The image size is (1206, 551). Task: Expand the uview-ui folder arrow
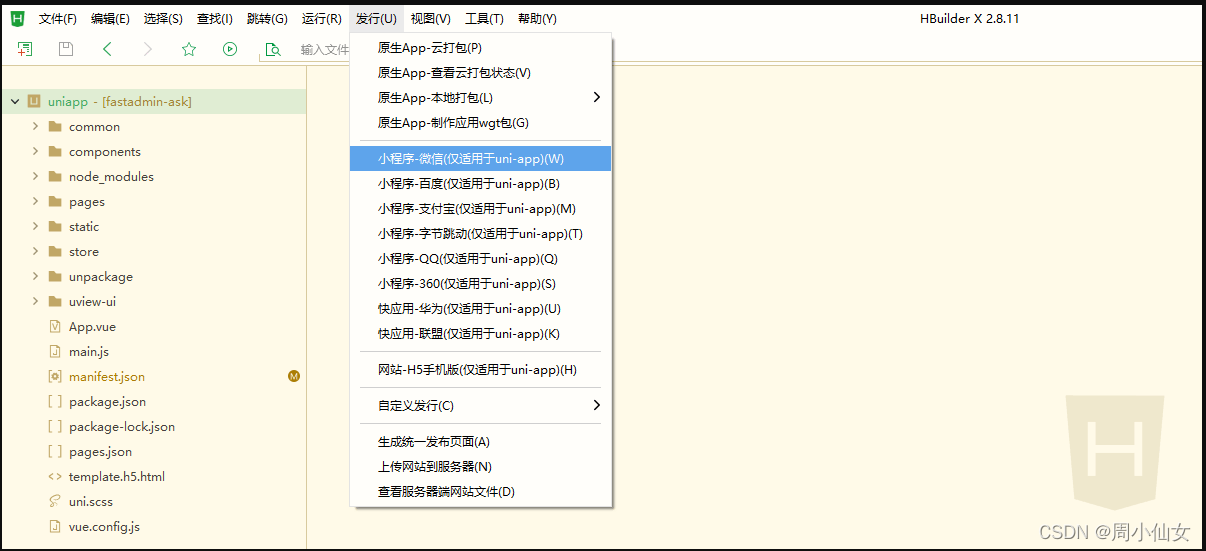coord(35,302)
